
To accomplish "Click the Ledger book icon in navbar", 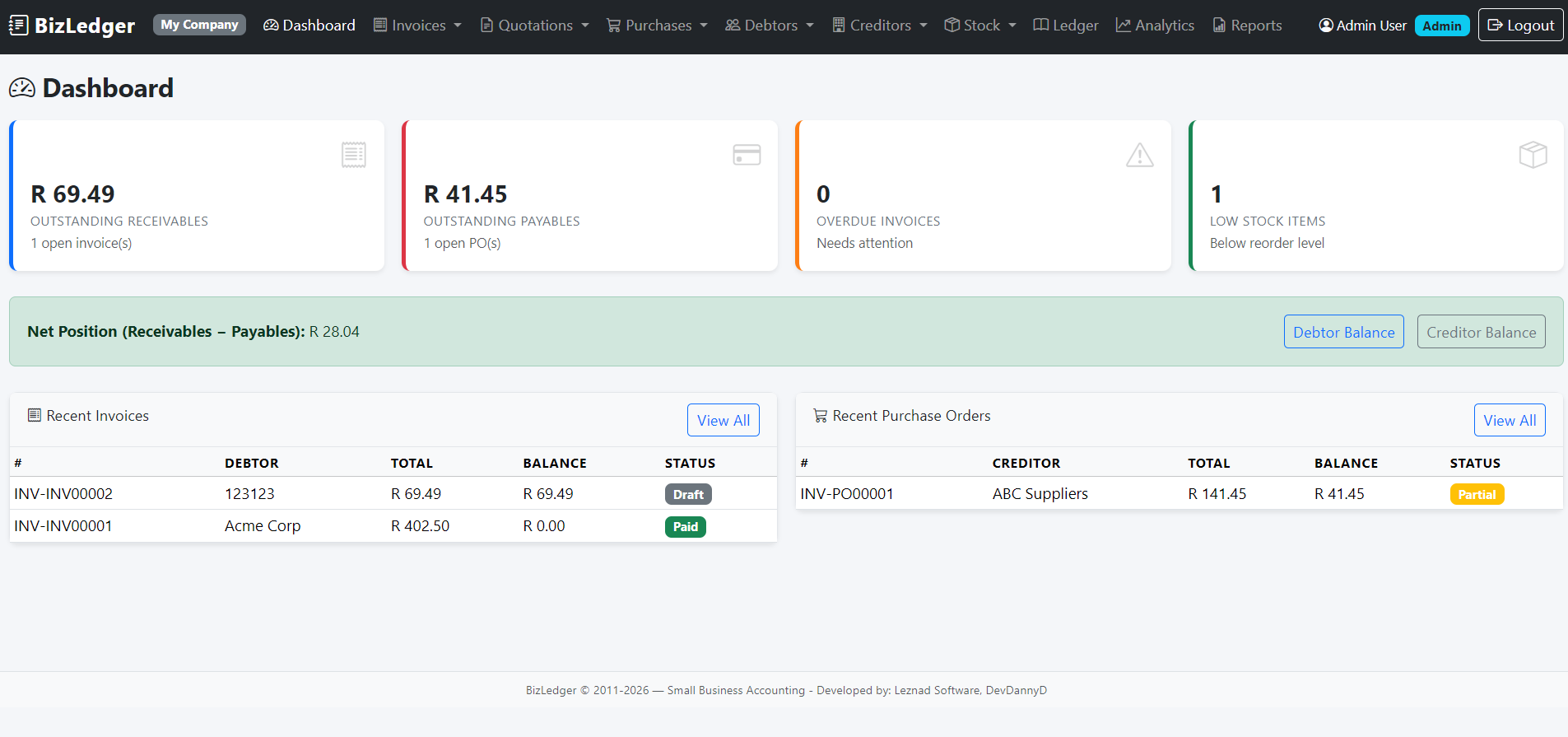I will tap(1041, 26).
